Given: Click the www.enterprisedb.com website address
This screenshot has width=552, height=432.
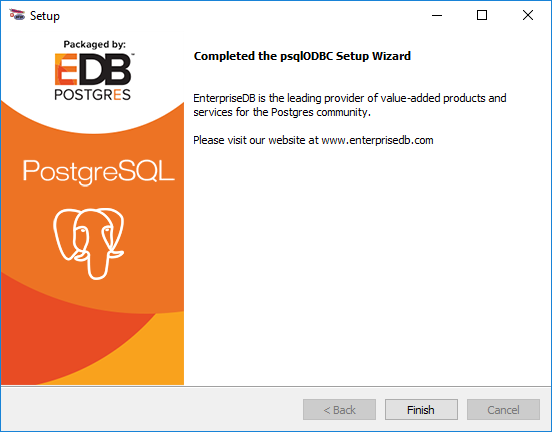Looking at the screenshot, I should tap(377, 140).
